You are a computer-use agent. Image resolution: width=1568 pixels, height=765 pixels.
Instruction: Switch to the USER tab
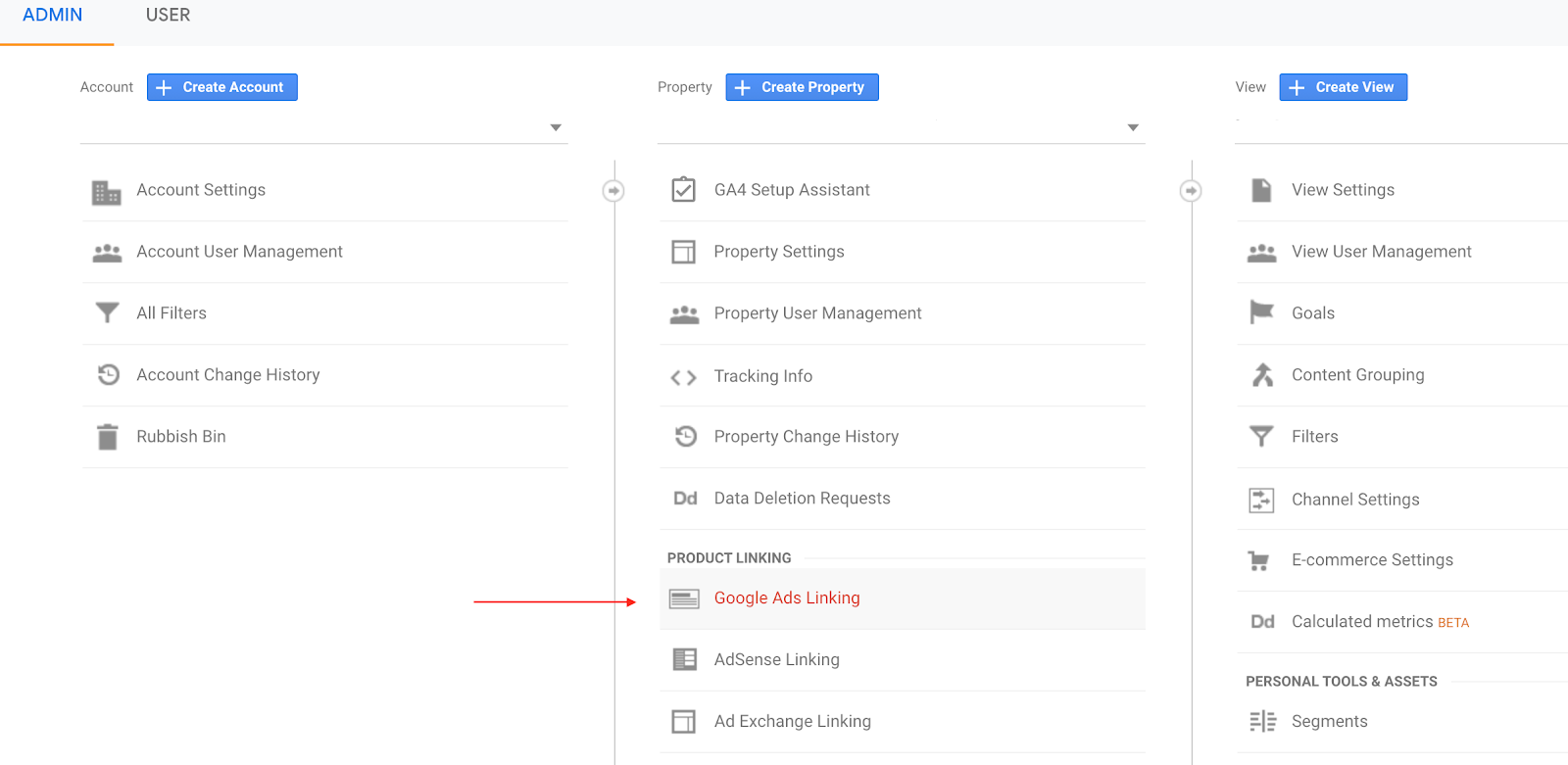(x=168, y=16)
